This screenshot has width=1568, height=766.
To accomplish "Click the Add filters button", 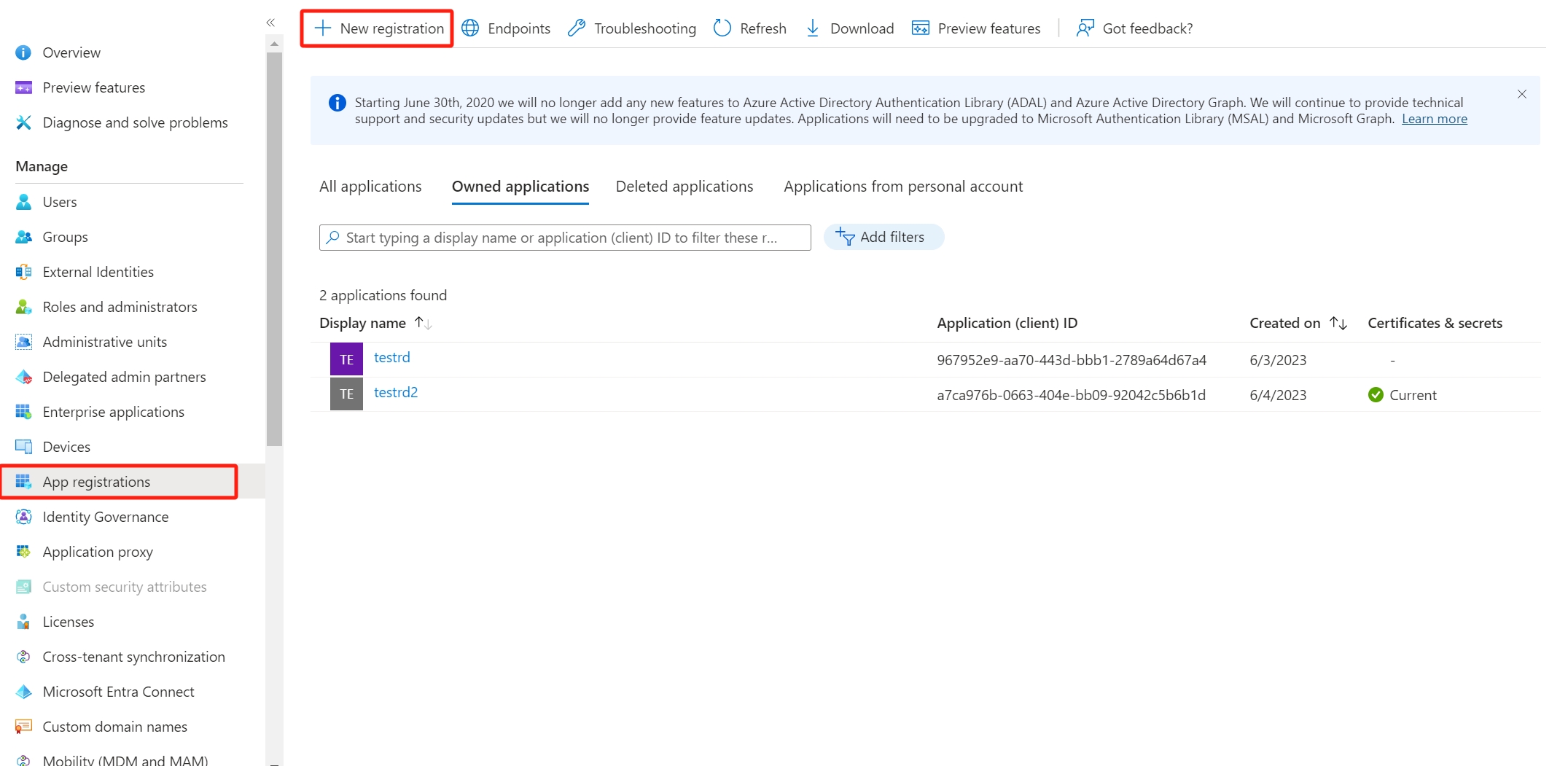I will click(884, 237).
